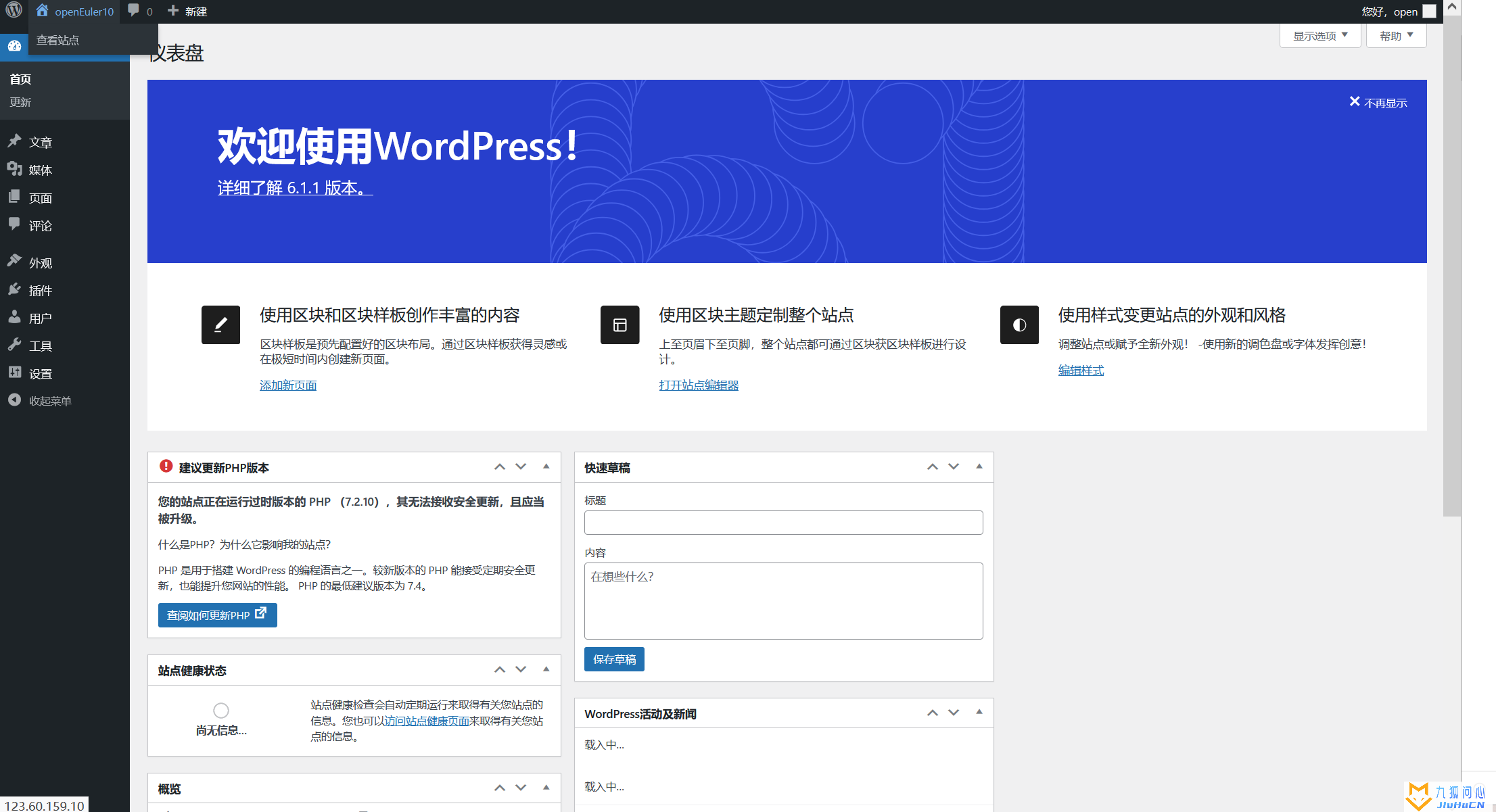Click the dashboard gauge icon in sidebar
This screenshot has height=812, width=1496.
[x=14, y=46]
